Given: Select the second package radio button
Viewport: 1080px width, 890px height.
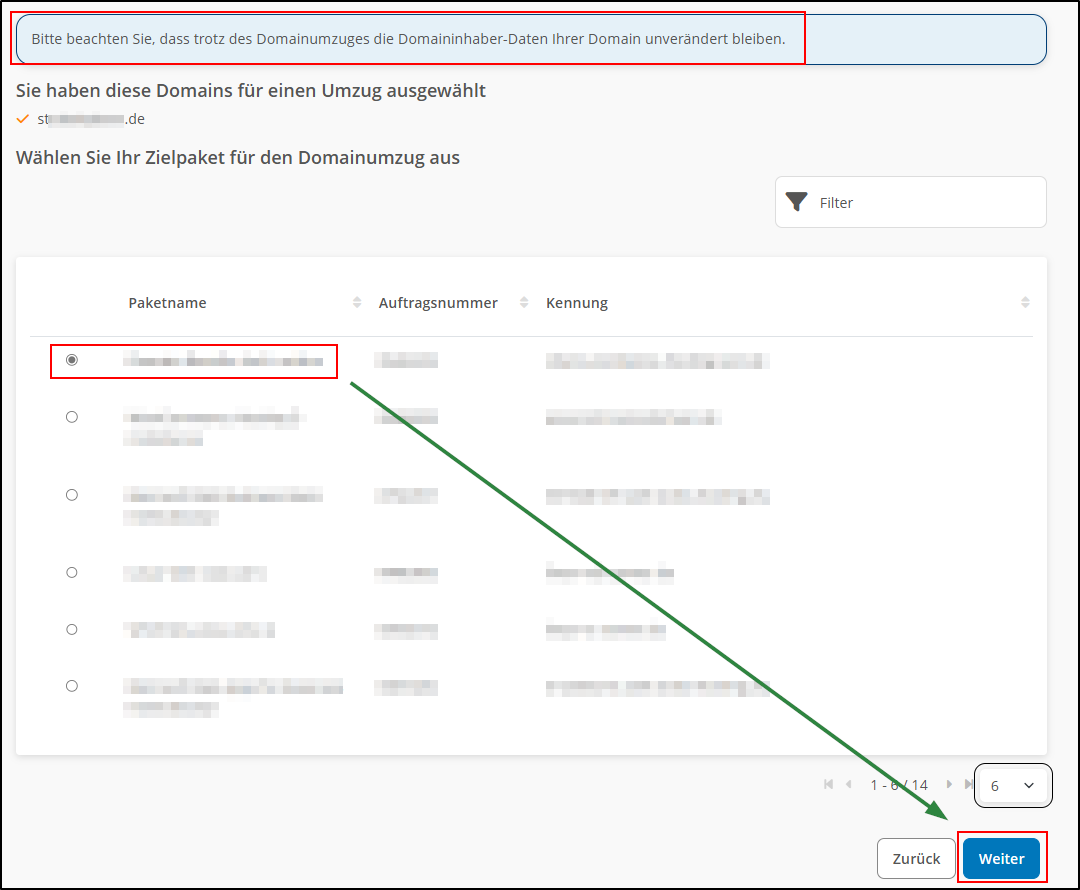Looking at the screenshot, I should pos(71,417).
